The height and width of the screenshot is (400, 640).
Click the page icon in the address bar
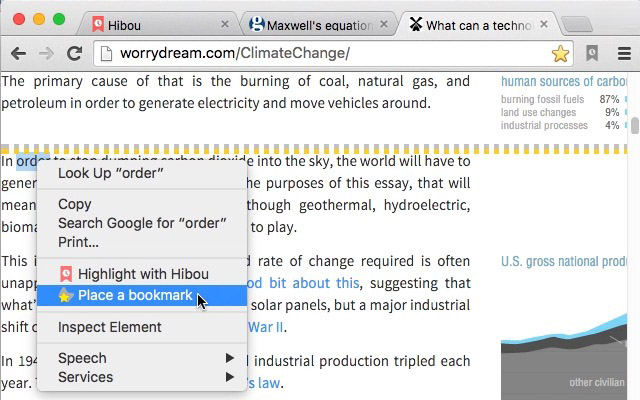106,53
